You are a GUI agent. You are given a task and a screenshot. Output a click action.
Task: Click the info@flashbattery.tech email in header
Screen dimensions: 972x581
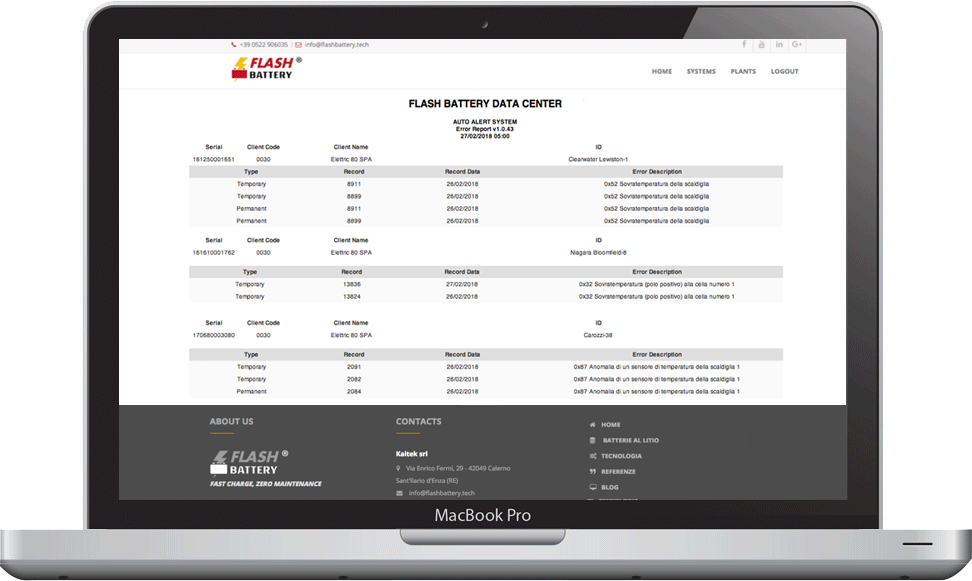pos(337,45)
